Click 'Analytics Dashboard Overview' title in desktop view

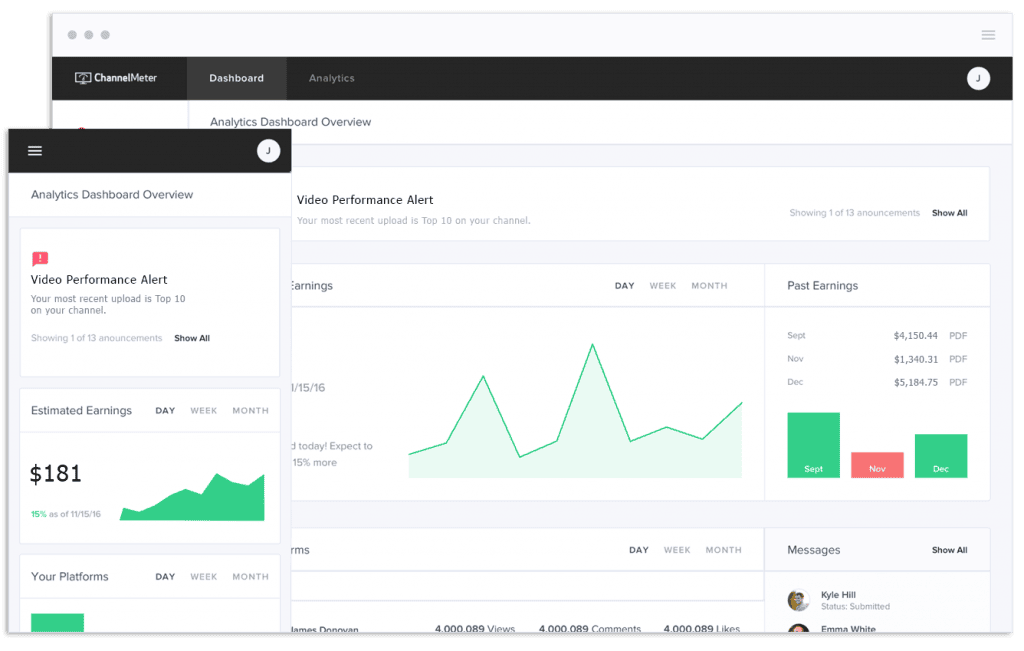[x=291, y=122]
